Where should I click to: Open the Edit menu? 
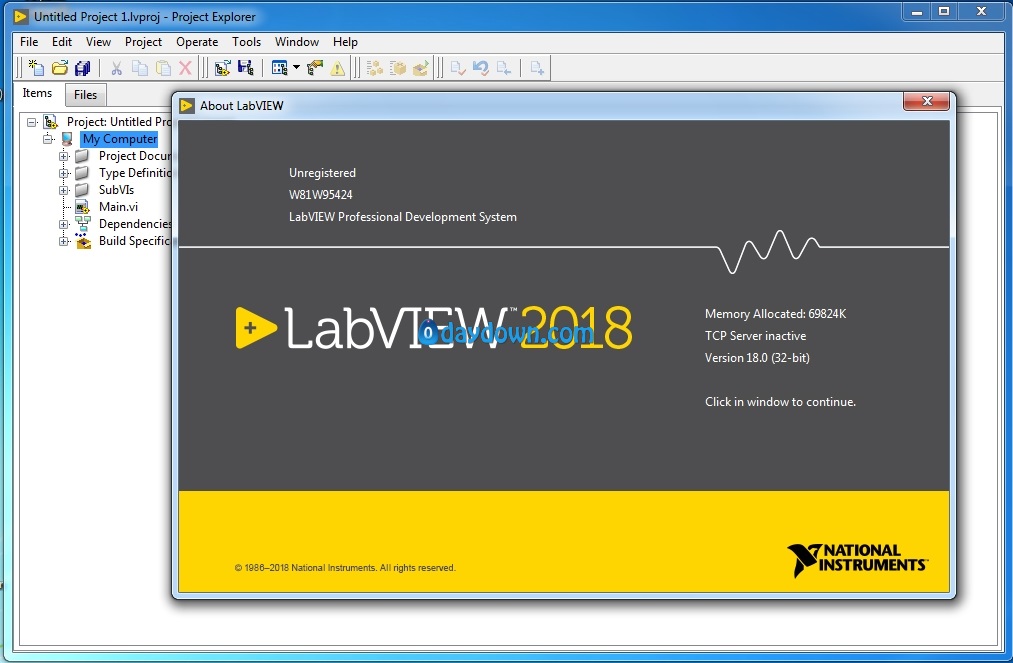(x=62, y=42)
